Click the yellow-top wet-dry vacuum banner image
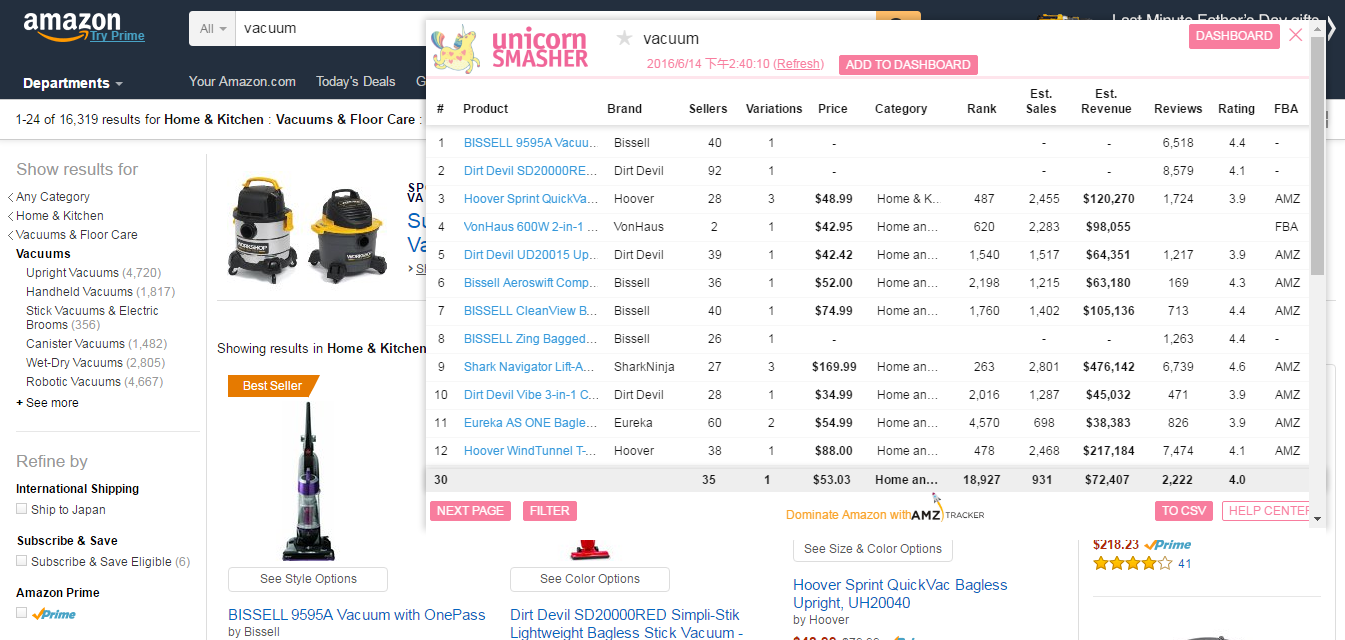Screen dimensions: 1345x640 click(x=348, y=237)
